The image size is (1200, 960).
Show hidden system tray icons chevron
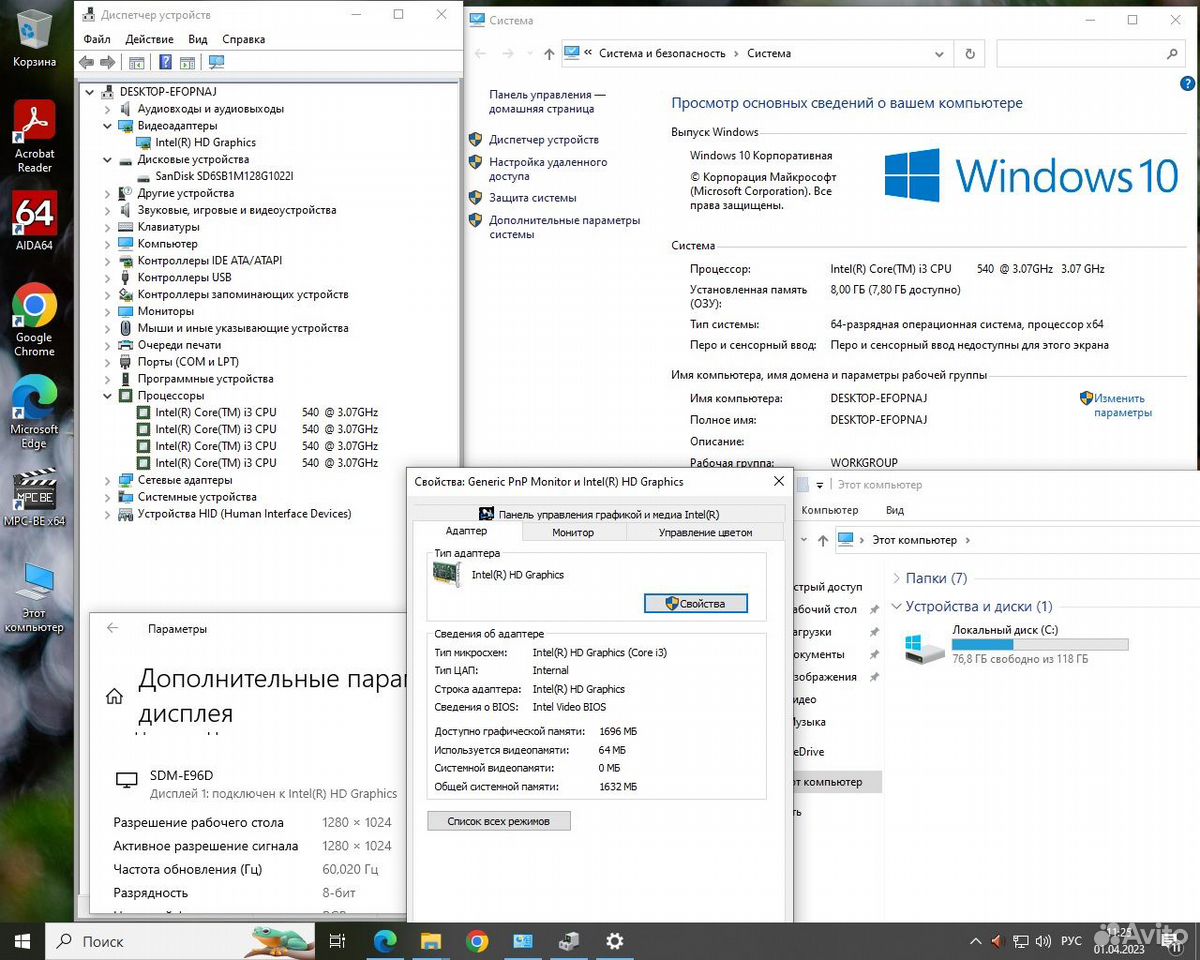(976, 941)
